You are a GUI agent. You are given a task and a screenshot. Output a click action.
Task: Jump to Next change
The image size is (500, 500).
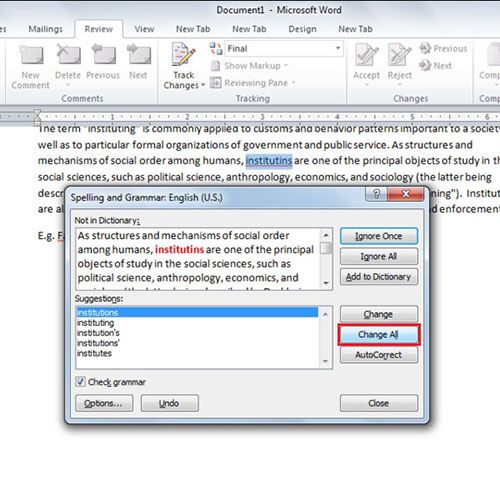[x=435, y=66]
